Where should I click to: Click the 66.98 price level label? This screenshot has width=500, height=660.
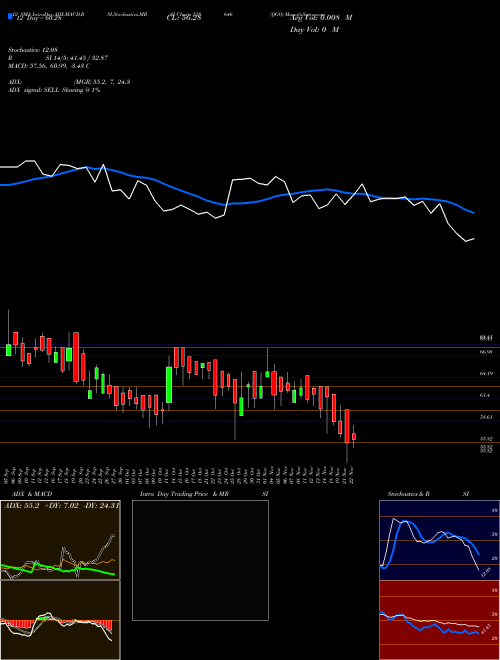(486, 351)
